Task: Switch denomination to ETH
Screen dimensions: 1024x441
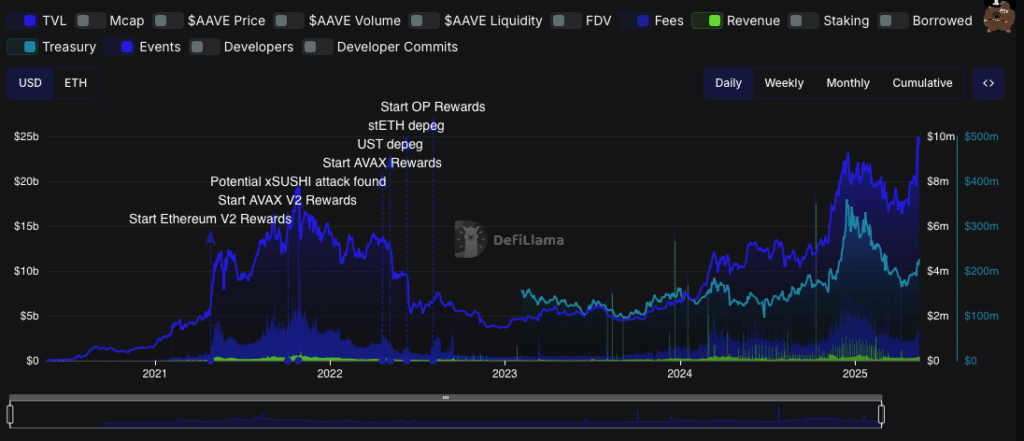Action: (75, 83)
